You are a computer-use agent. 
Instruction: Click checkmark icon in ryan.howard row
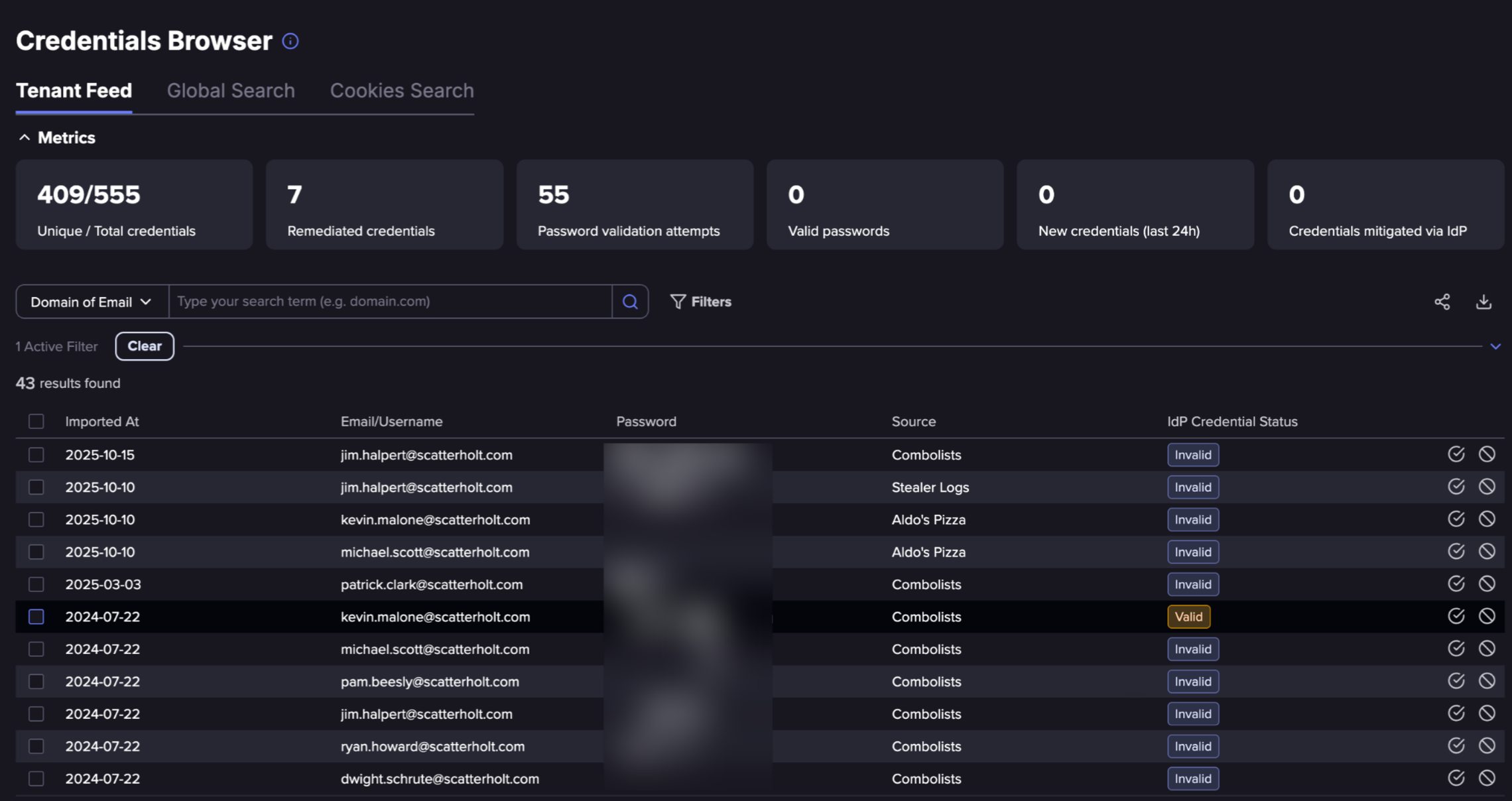1456,746
